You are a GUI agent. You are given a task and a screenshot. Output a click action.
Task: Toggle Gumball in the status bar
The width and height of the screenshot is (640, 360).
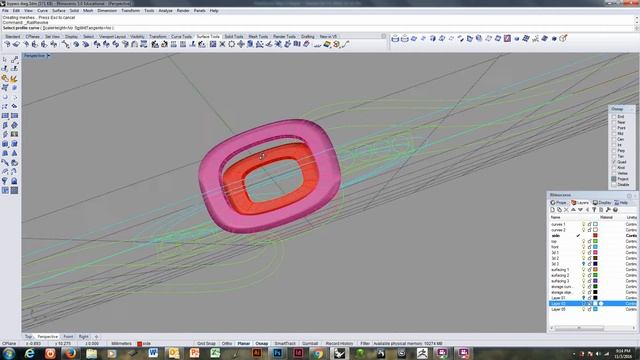(x=310, y=344)
